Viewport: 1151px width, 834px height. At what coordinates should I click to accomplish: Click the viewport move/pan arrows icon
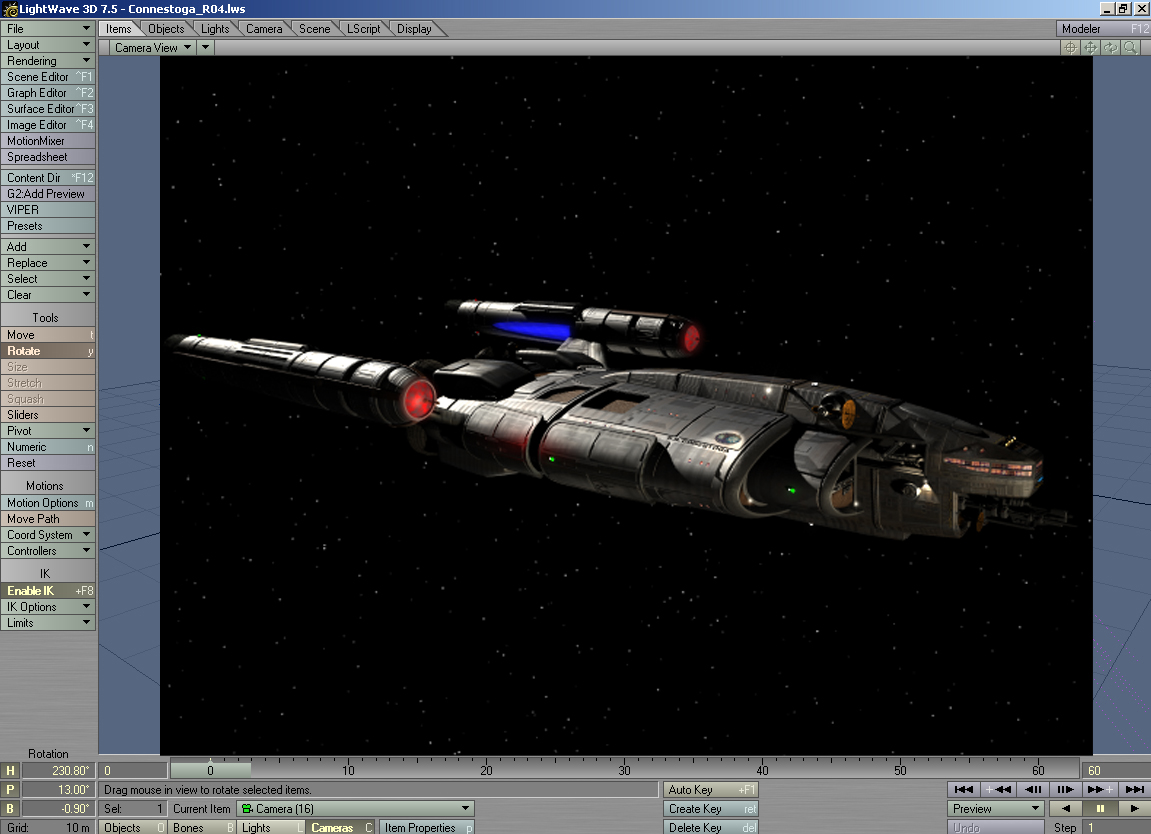(1091, 48)
